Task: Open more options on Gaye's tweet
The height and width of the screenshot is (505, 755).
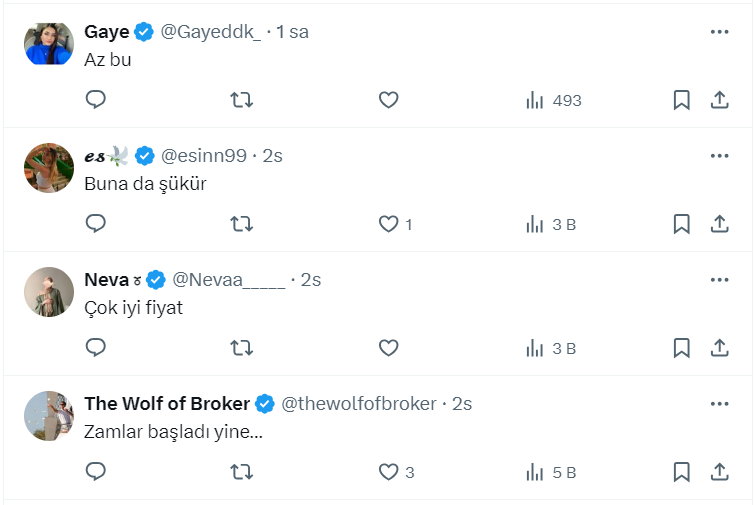Action: click(719, 32)
